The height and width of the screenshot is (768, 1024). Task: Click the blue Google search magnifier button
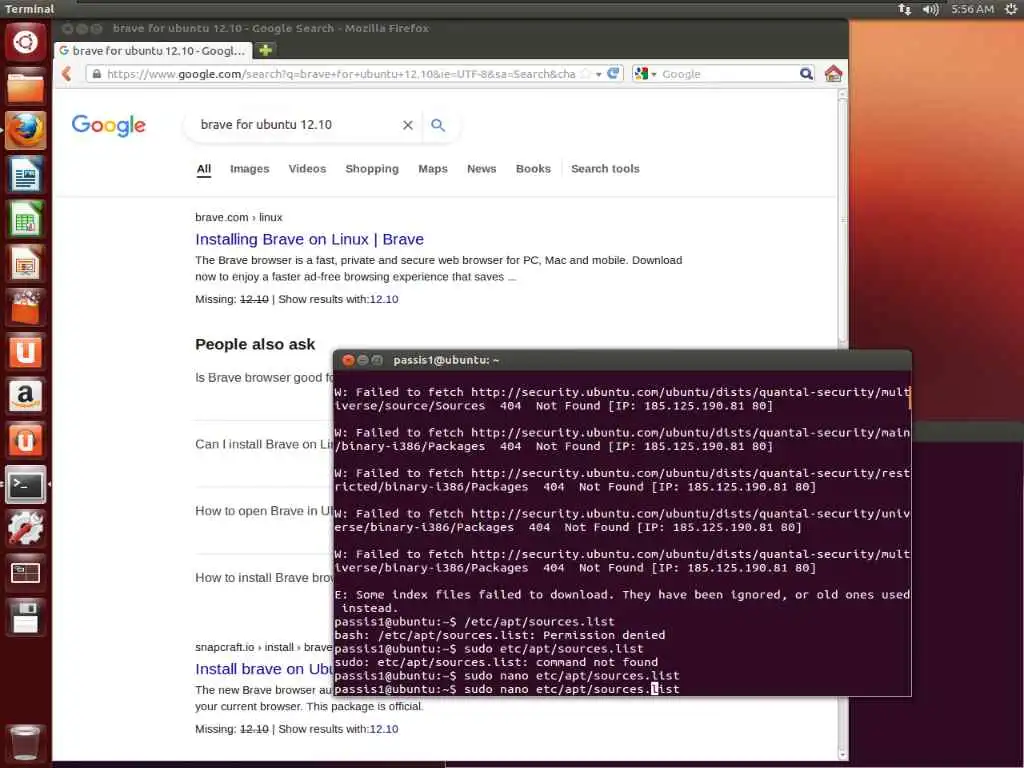click(438, 125)
